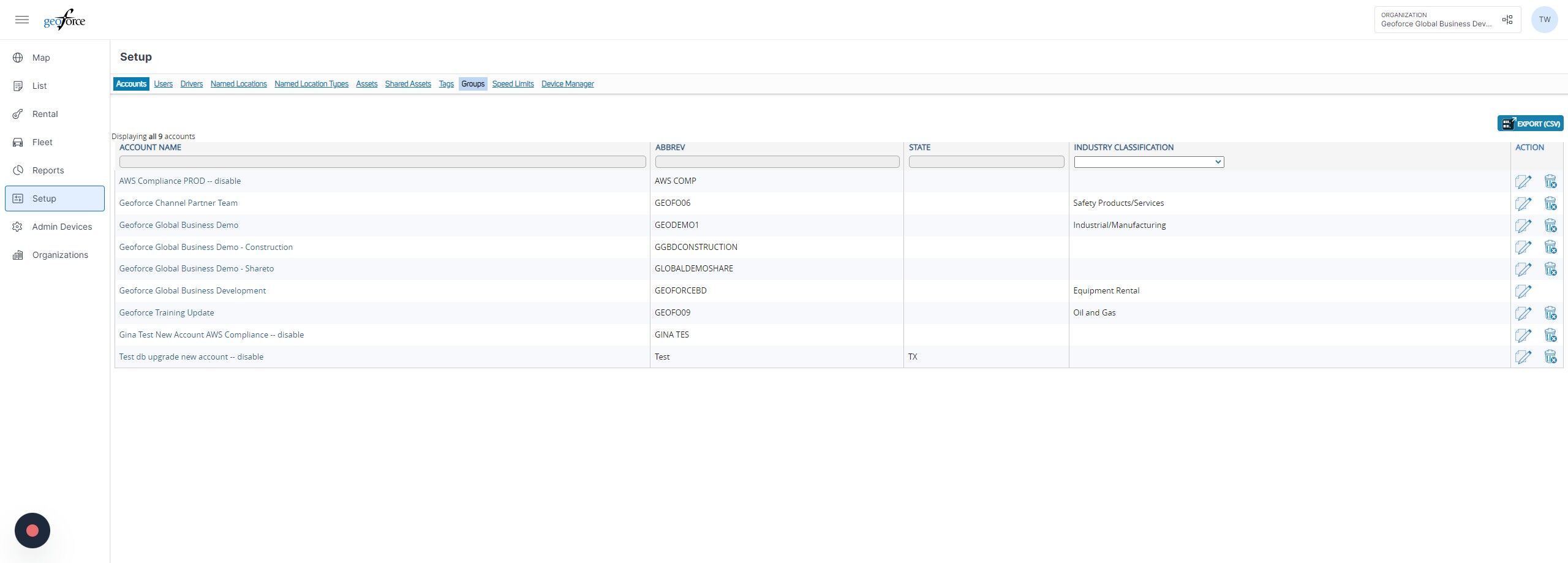Open Geoforce Training Update account link
This screenshot has height=563, width=1568.
[x=167, y=312]
